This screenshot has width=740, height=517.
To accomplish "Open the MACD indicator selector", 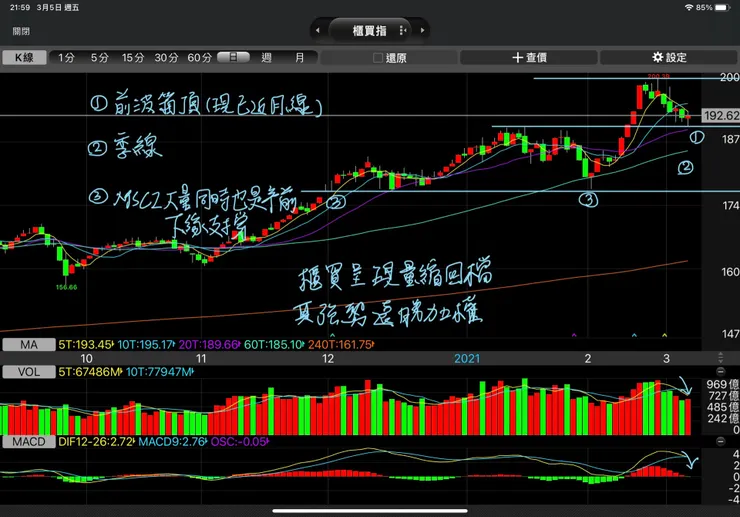I will [29, 442].
